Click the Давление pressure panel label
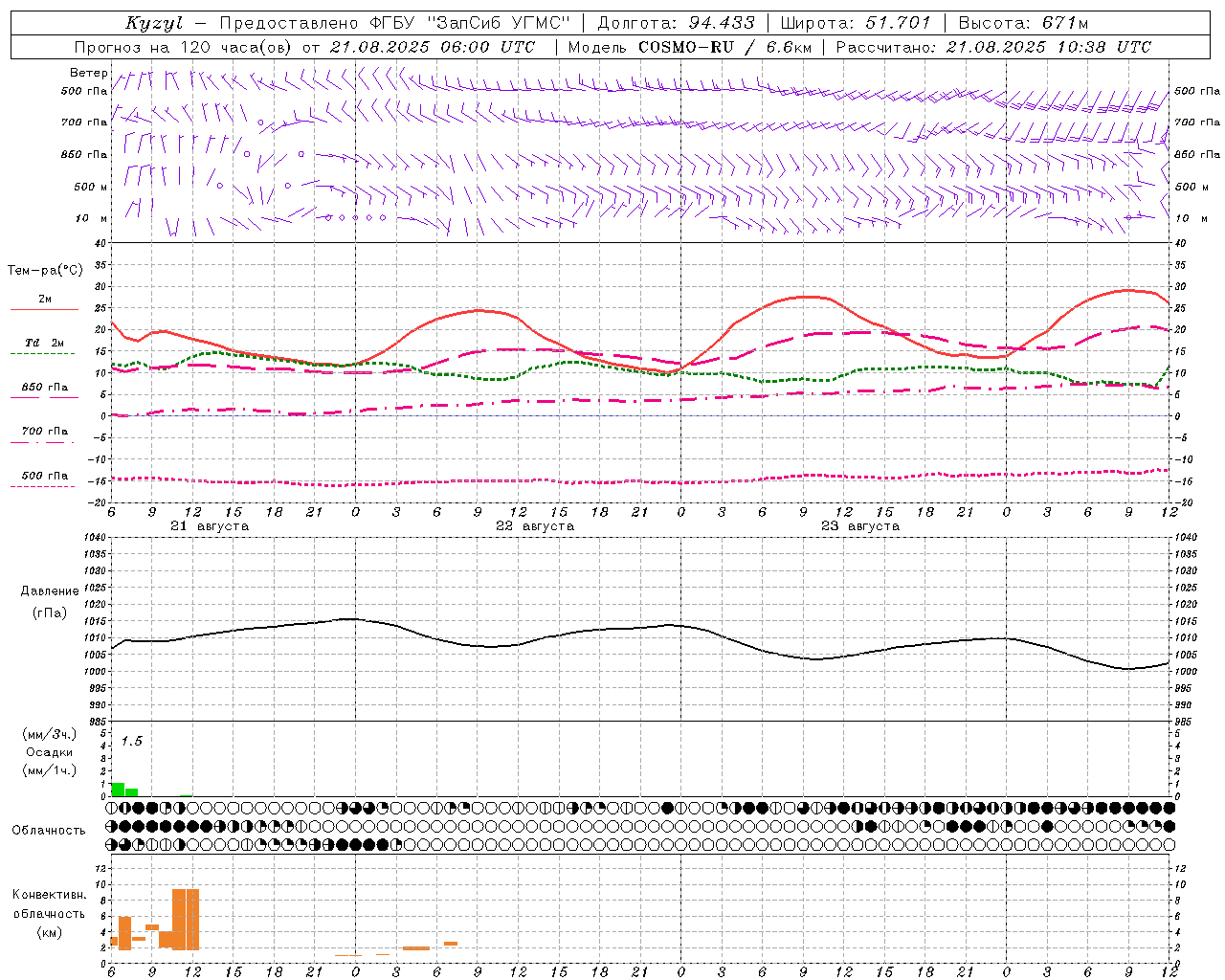Screen dimensions: 1225x980 tap(50, 591)
